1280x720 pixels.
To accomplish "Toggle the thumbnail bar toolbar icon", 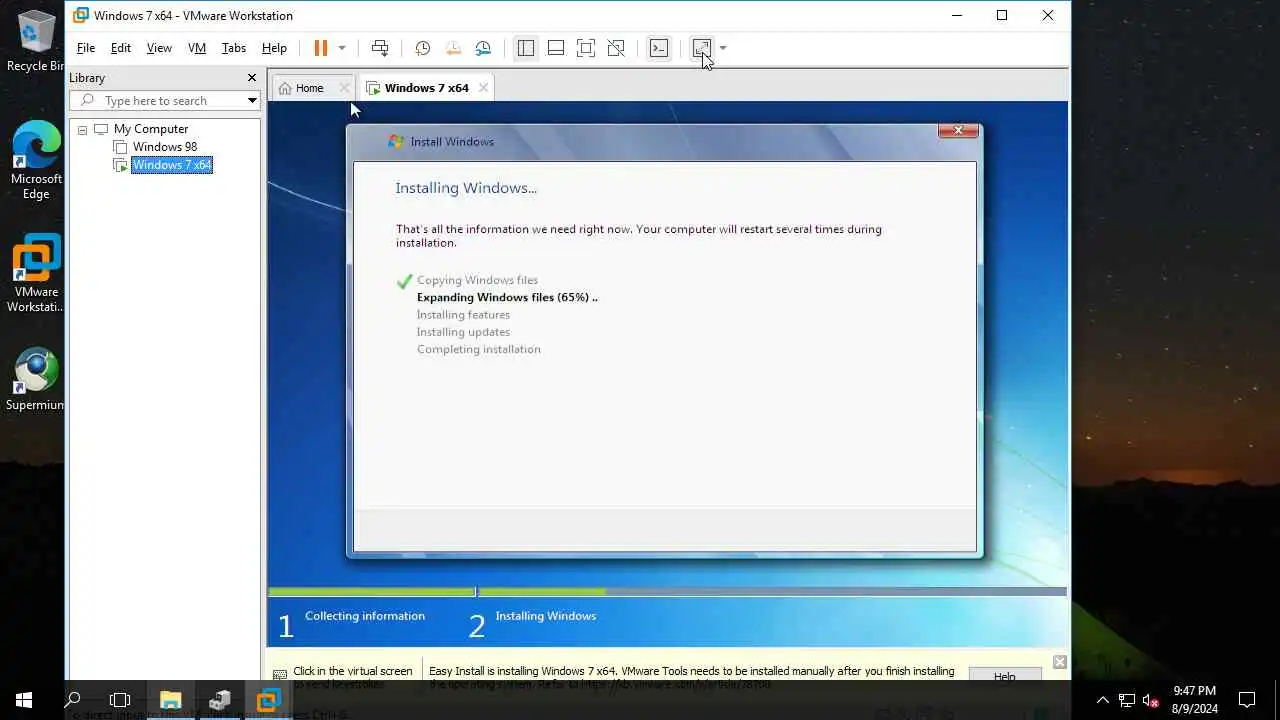I will [x=556, y=48].
